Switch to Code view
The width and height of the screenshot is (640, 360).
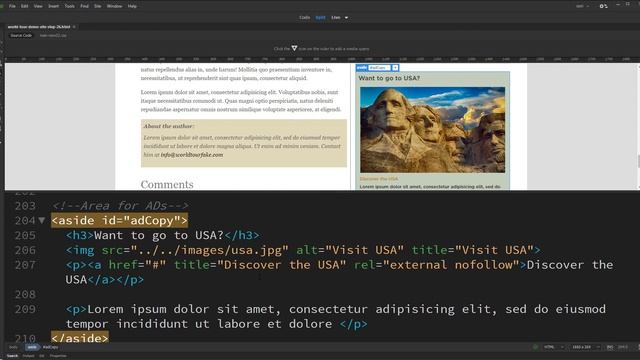tap(304, 18)
